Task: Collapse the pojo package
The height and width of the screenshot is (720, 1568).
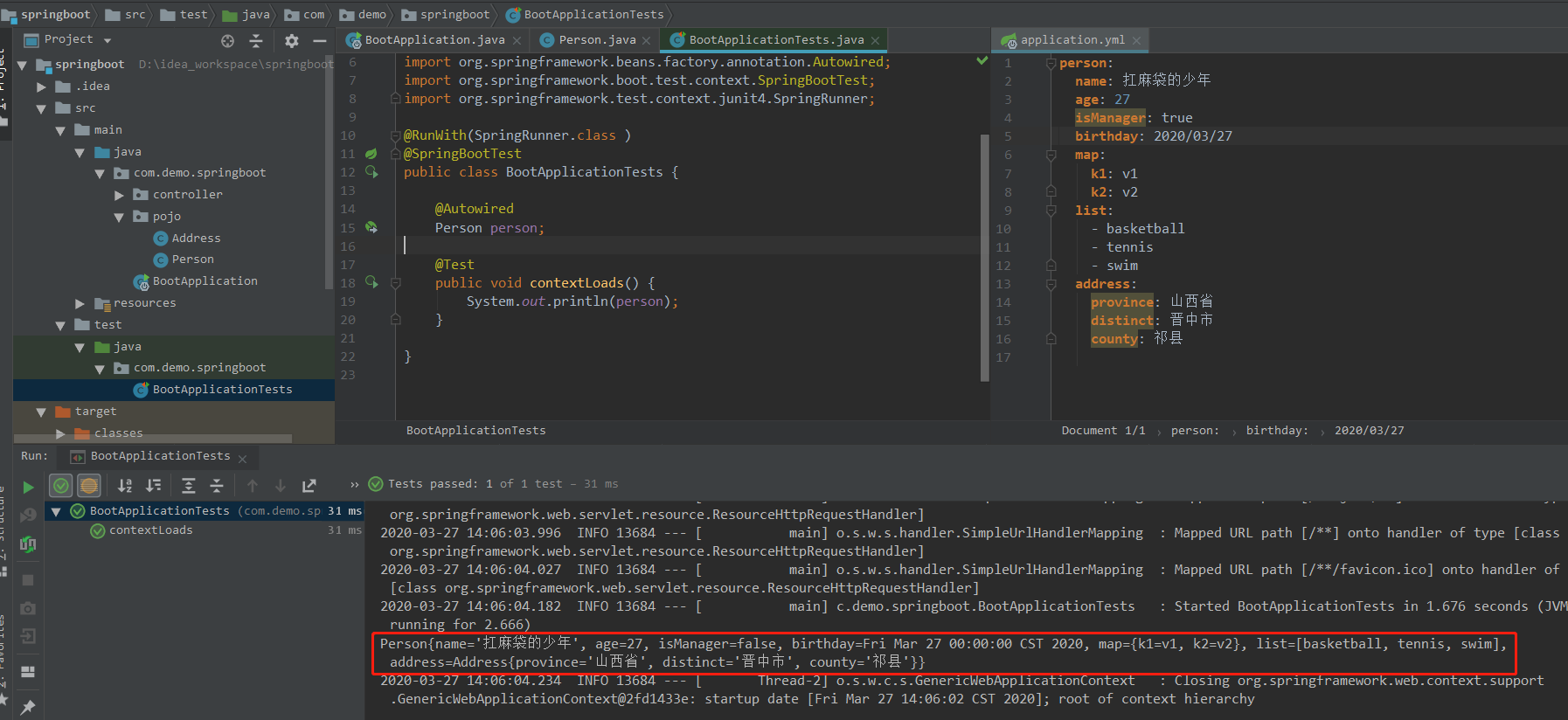Action: point(119,217)
